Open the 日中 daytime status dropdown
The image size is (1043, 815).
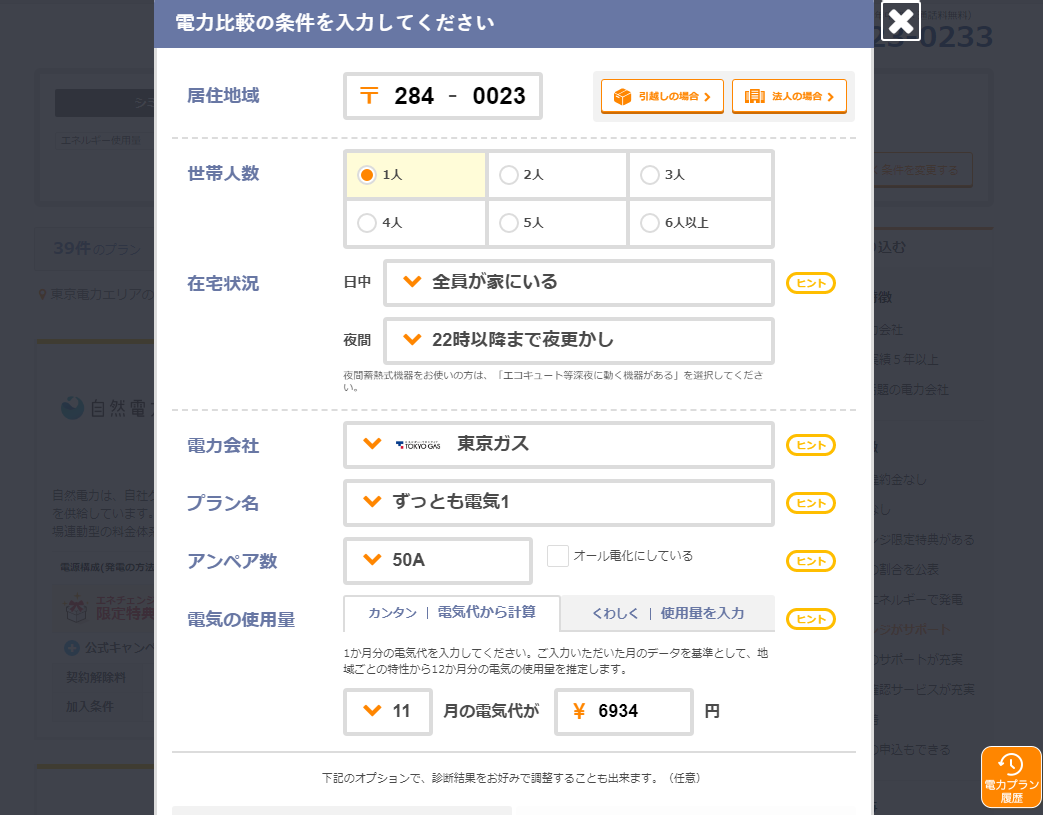tap(579, 283)
